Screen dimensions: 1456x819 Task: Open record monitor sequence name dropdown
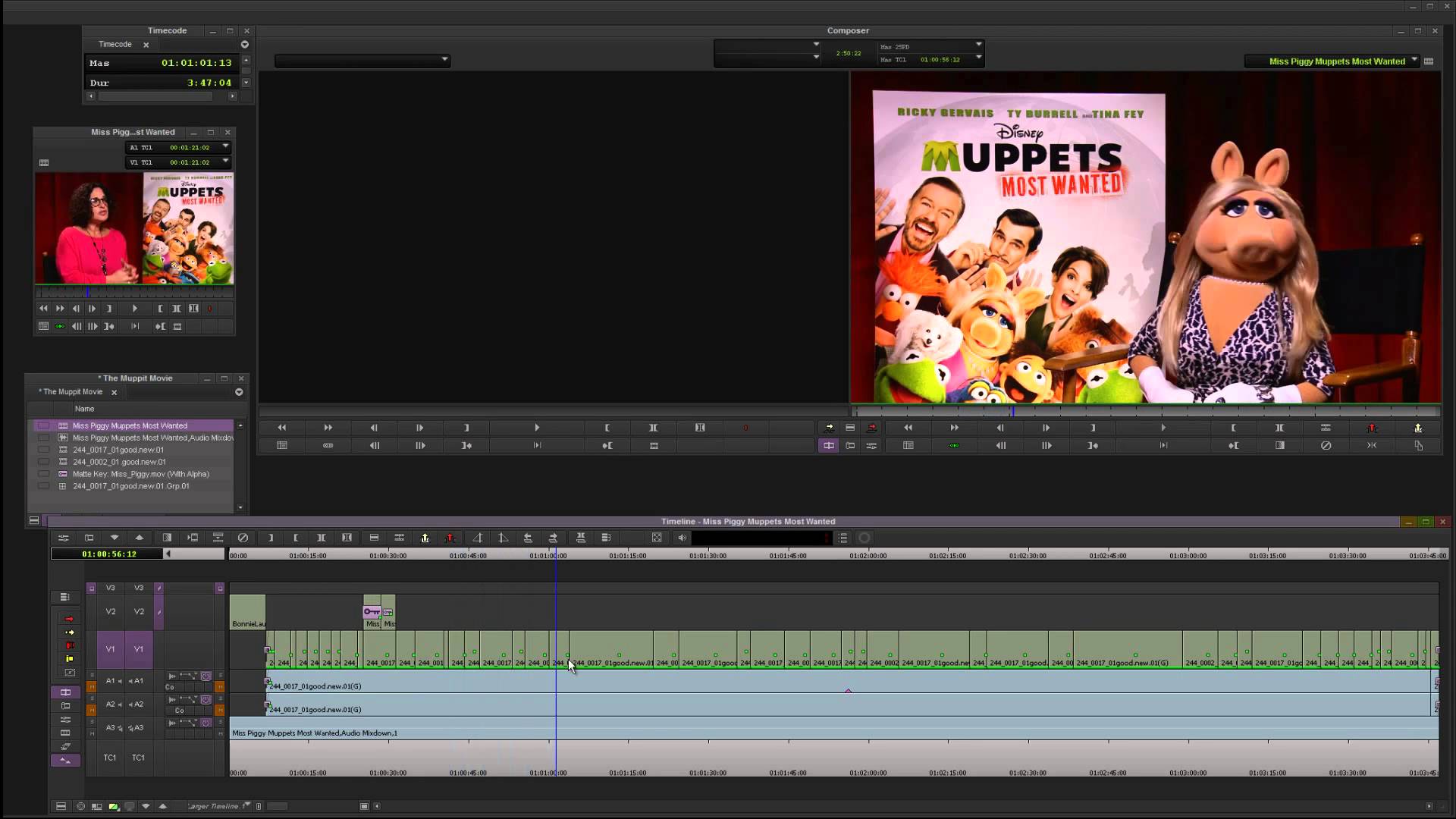pos(1414,60)
